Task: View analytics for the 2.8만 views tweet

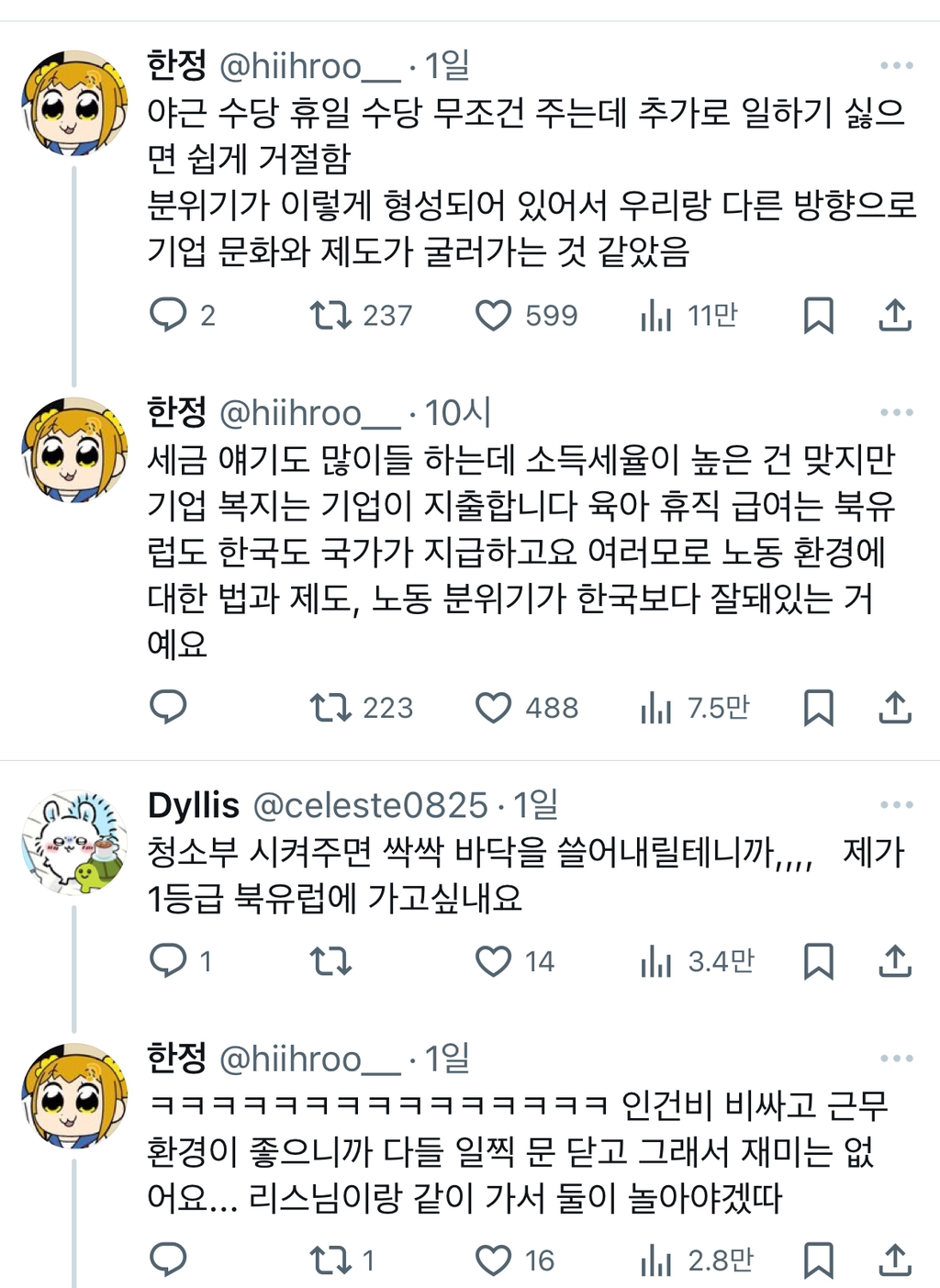Action: point(656,1260)
